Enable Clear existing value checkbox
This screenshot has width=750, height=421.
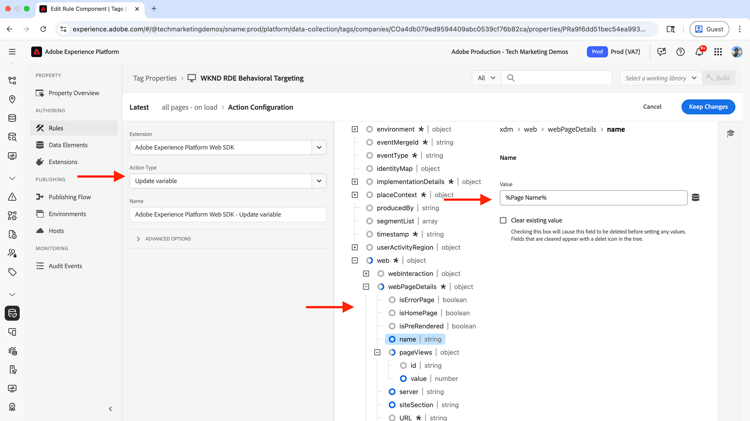point(503,220)
